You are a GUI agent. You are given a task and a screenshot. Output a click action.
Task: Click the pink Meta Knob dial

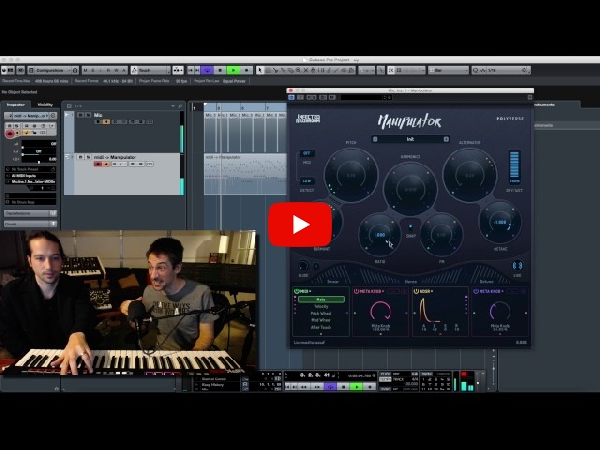(x=380, y=311)
